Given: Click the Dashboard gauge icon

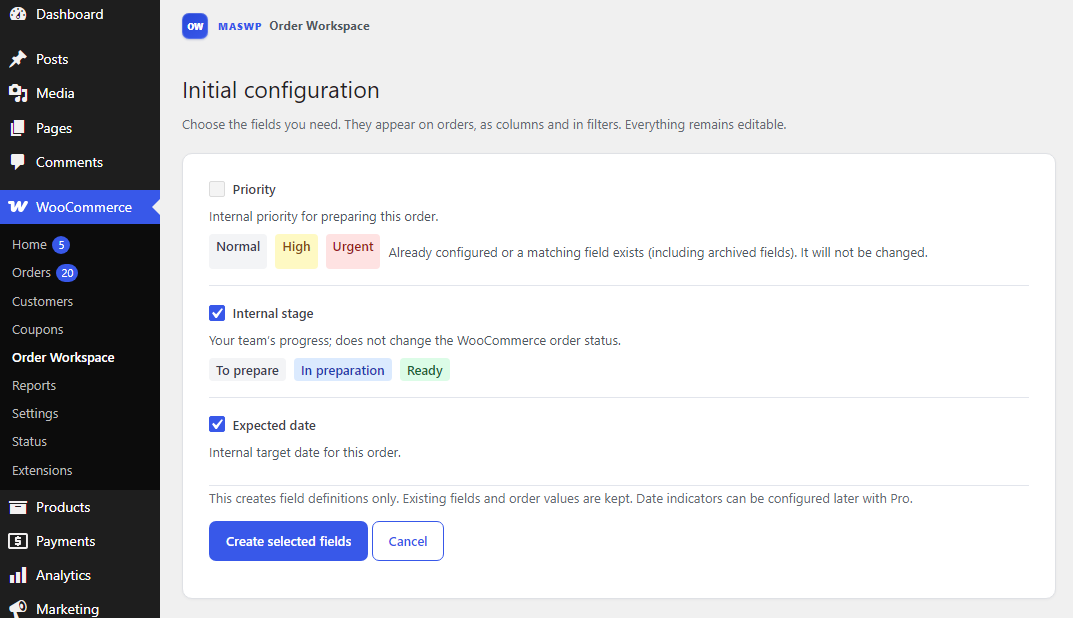Looking at the screenshot, I should (x=18, y=14).
